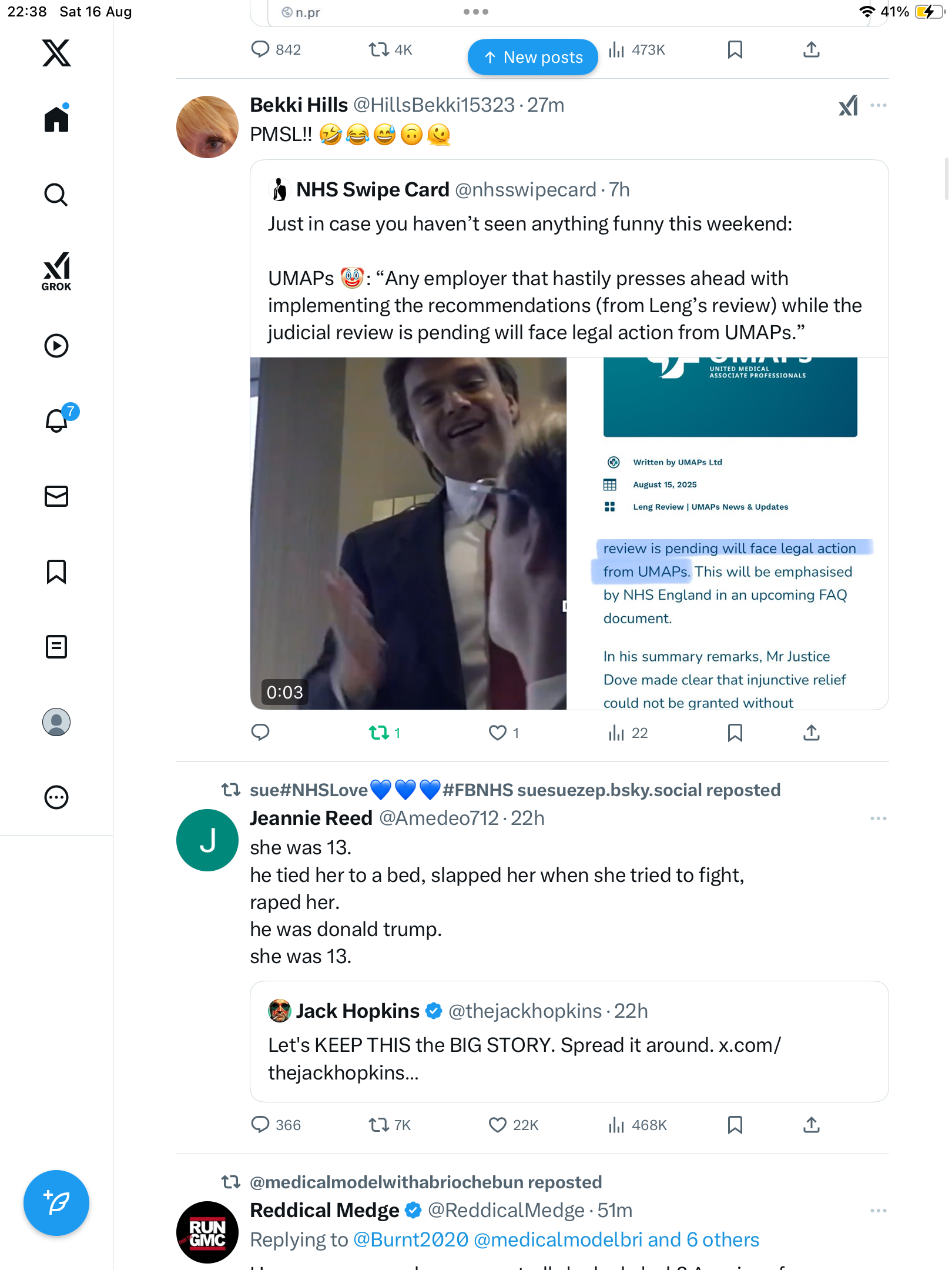
Task: Click the New posts button
Action: (533, 57)
